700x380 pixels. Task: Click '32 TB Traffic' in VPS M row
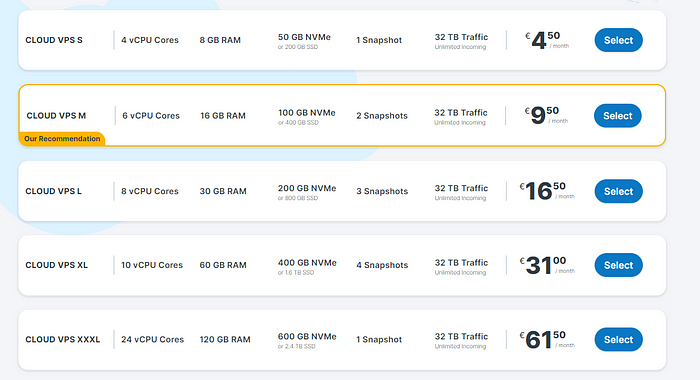tap(461, 113)
